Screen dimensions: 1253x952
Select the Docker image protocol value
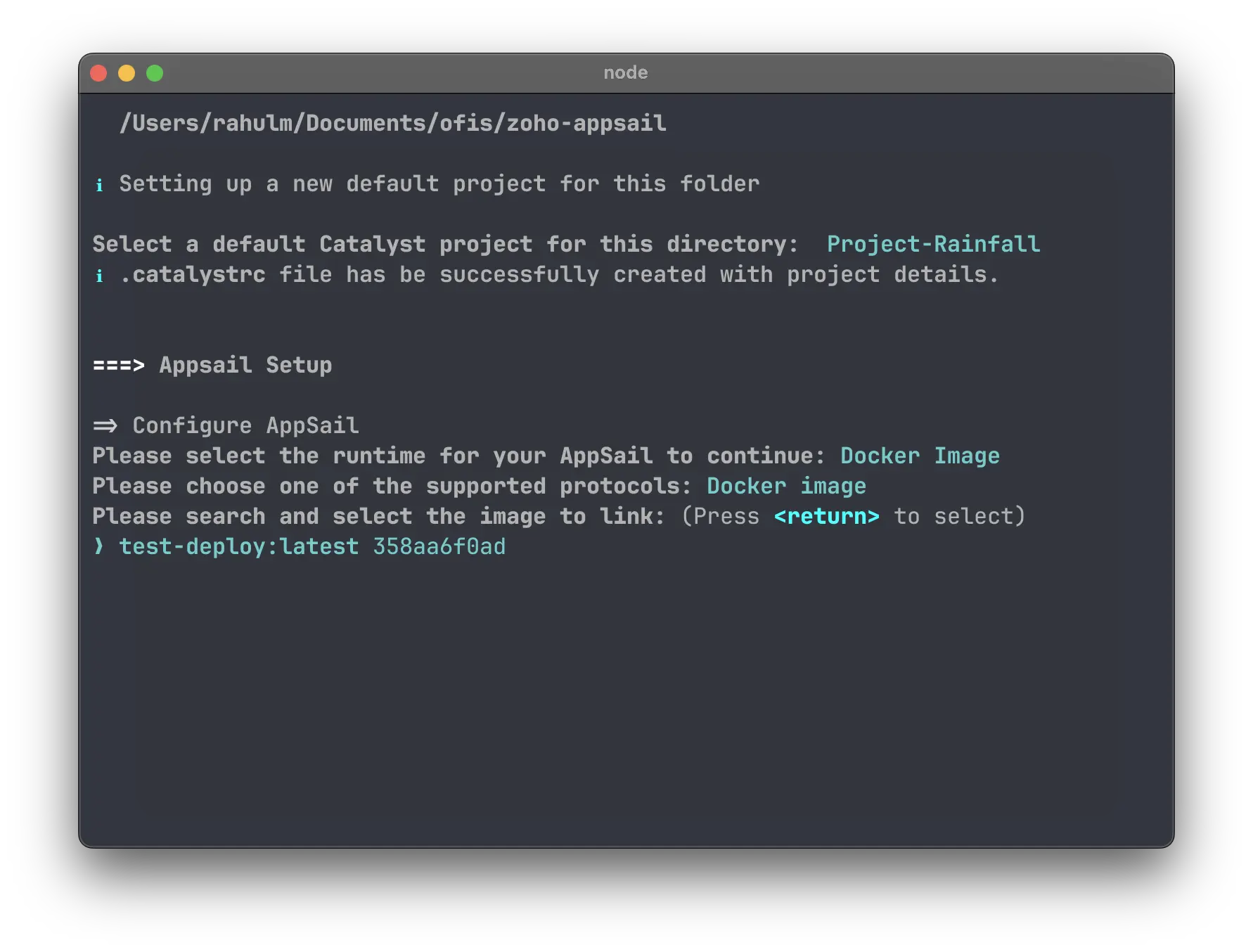click(x=786, y=486)
